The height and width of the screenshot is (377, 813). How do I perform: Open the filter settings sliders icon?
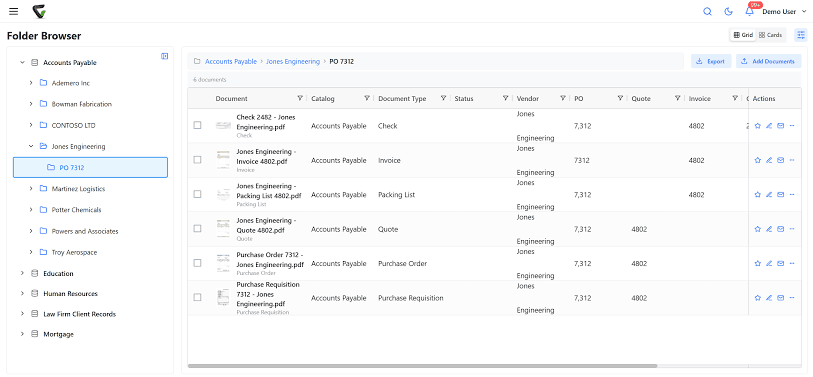(x=801, y=35)
